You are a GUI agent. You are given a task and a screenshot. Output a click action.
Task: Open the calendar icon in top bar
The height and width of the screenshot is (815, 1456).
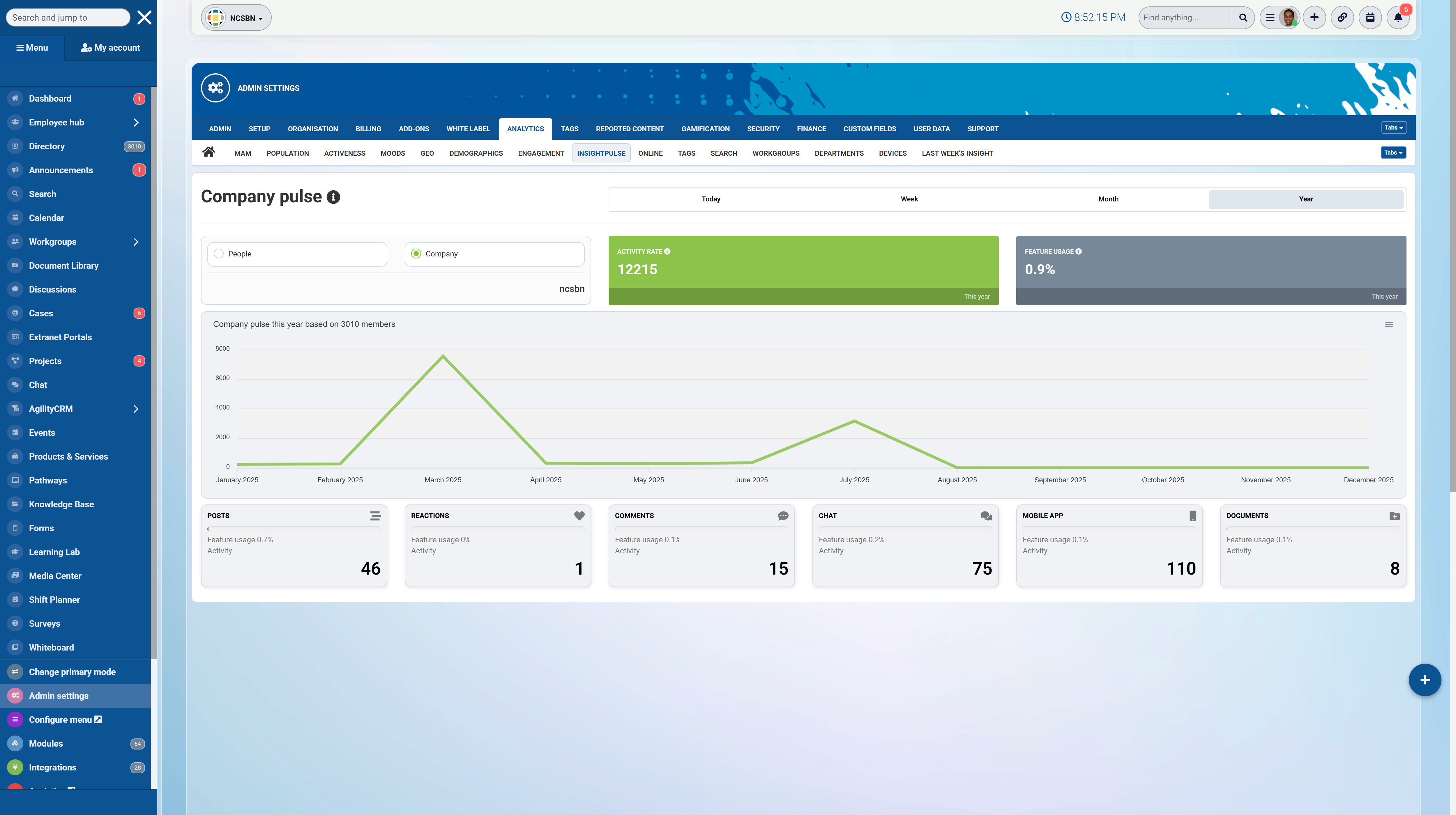pyautogui.click(x=1370, y=17)
